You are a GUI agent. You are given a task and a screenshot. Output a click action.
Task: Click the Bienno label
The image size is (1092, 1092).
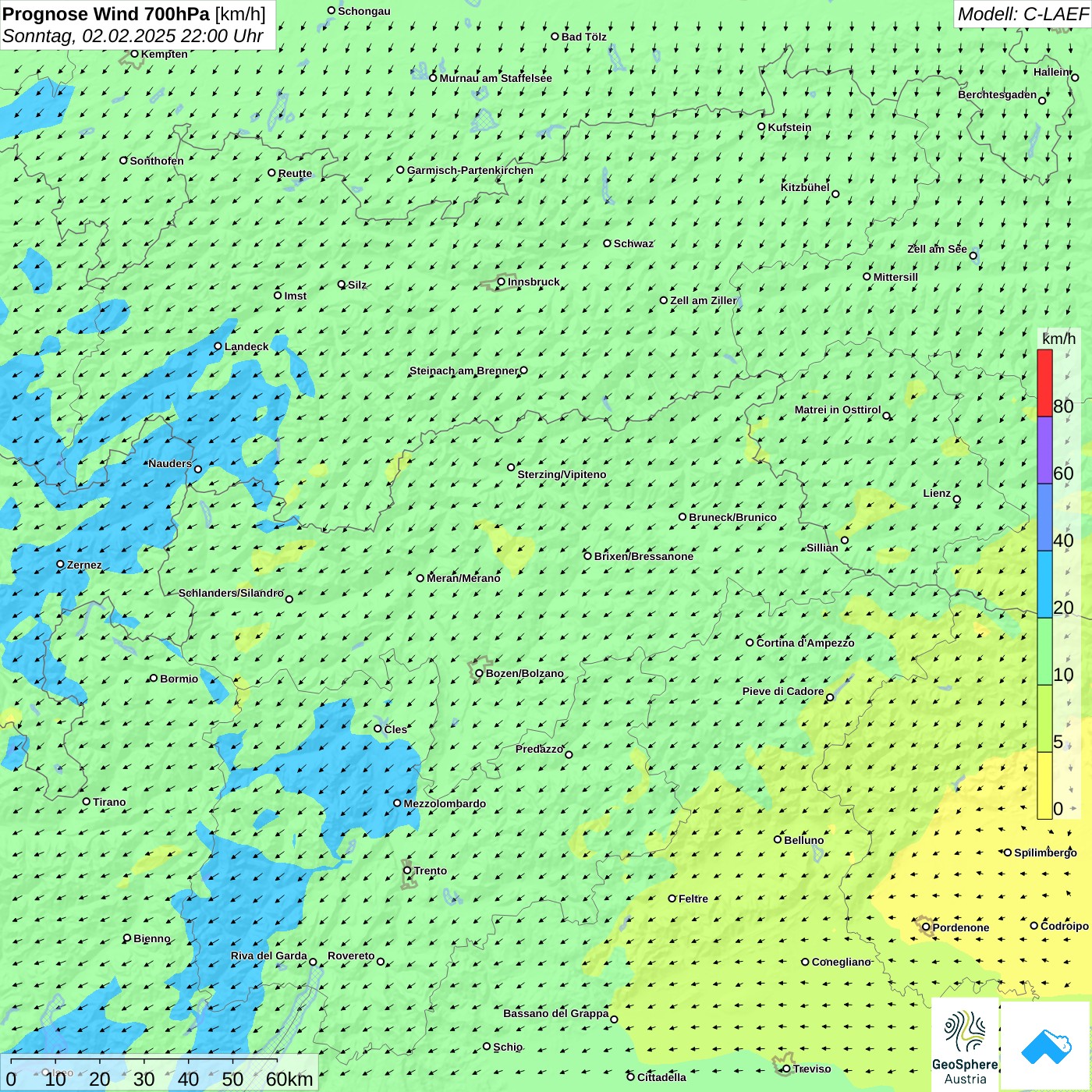tap(152, 938)
